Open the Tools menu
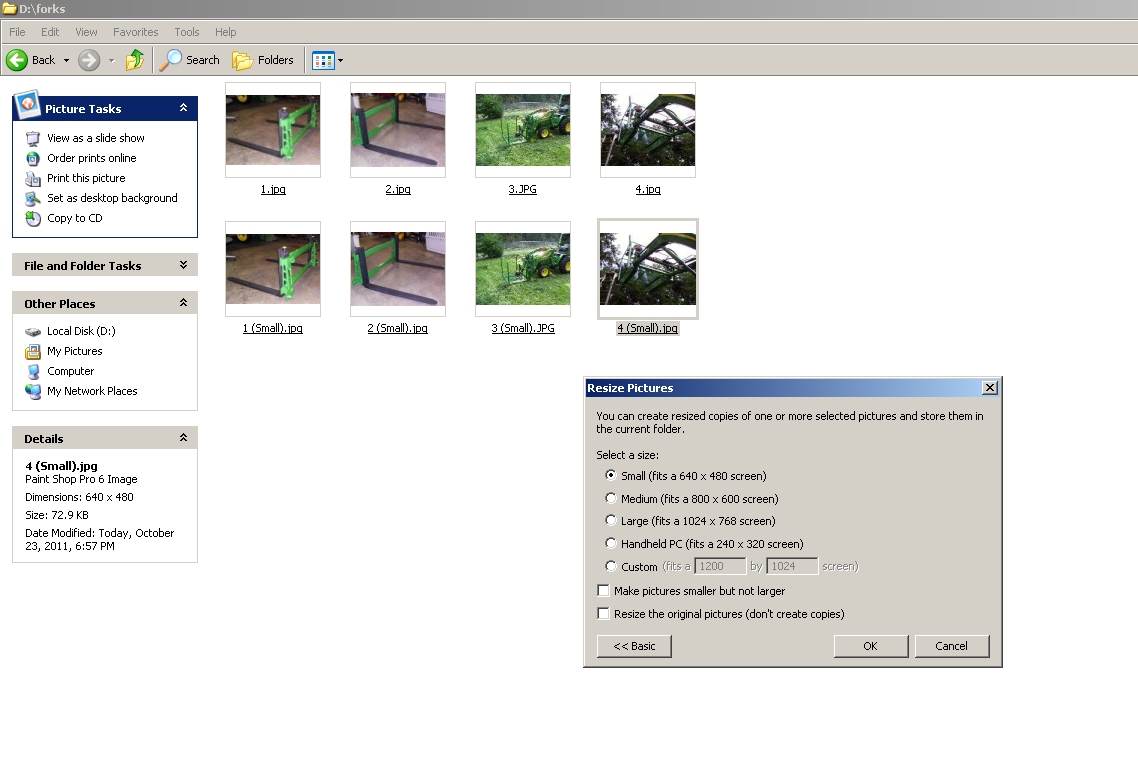This screenshot has width=1138, height=778. click(187, 32)
